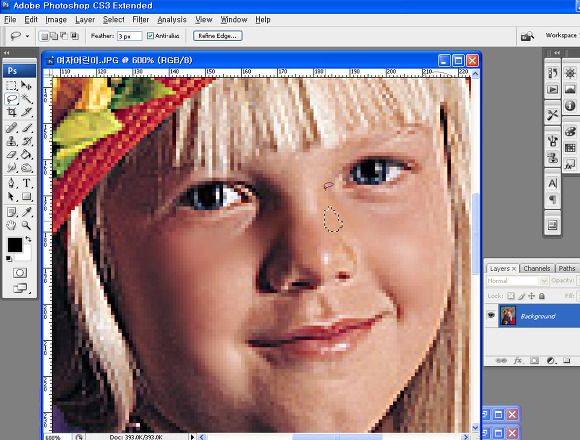Screen dimensions: 580x440
Task: Select the Hand tool
Action: tap(11, 225)
